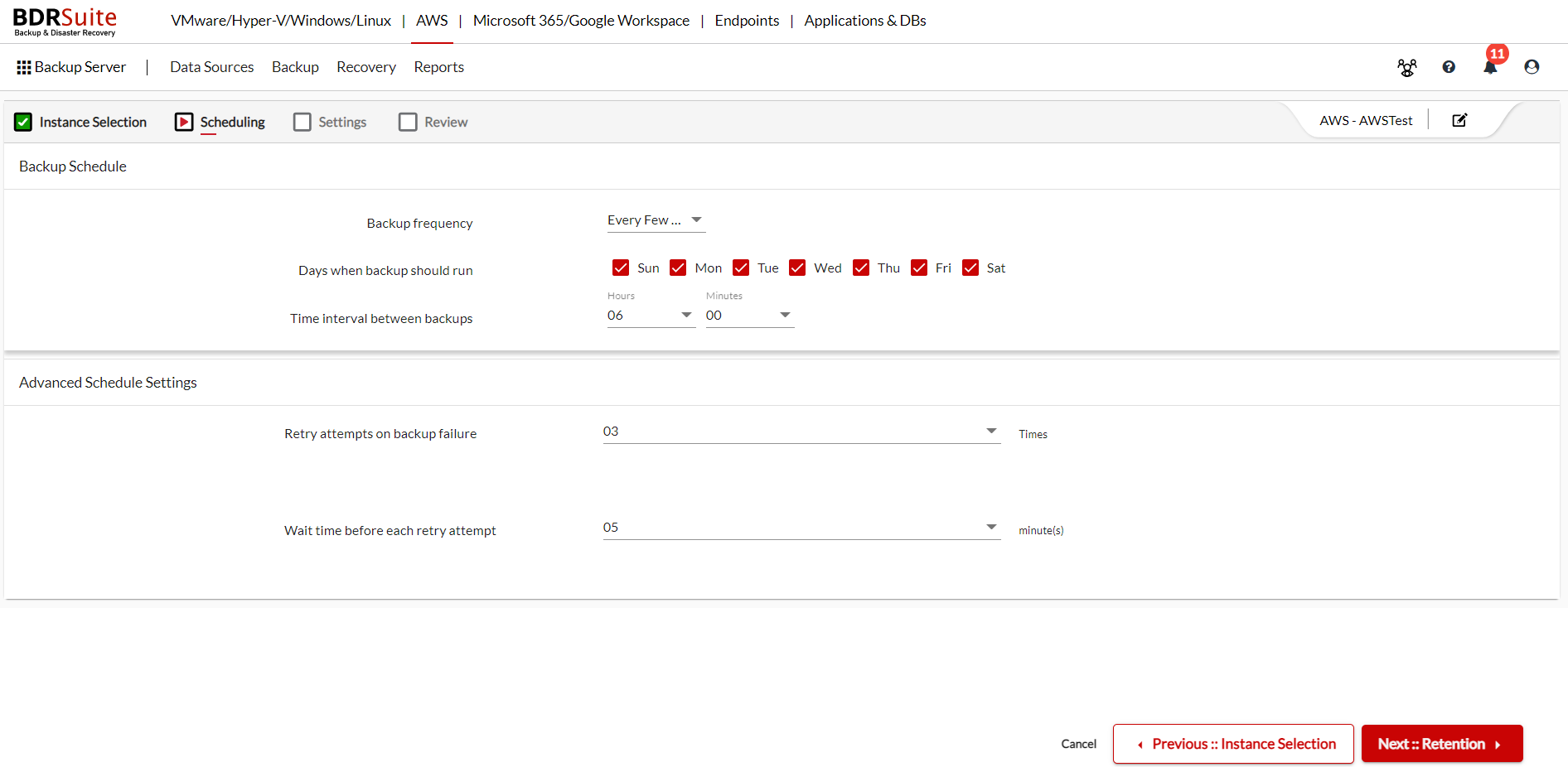Click the 'Days when backup should run' label
Viewport: 1568px width, 767px height.
[385, 271]
